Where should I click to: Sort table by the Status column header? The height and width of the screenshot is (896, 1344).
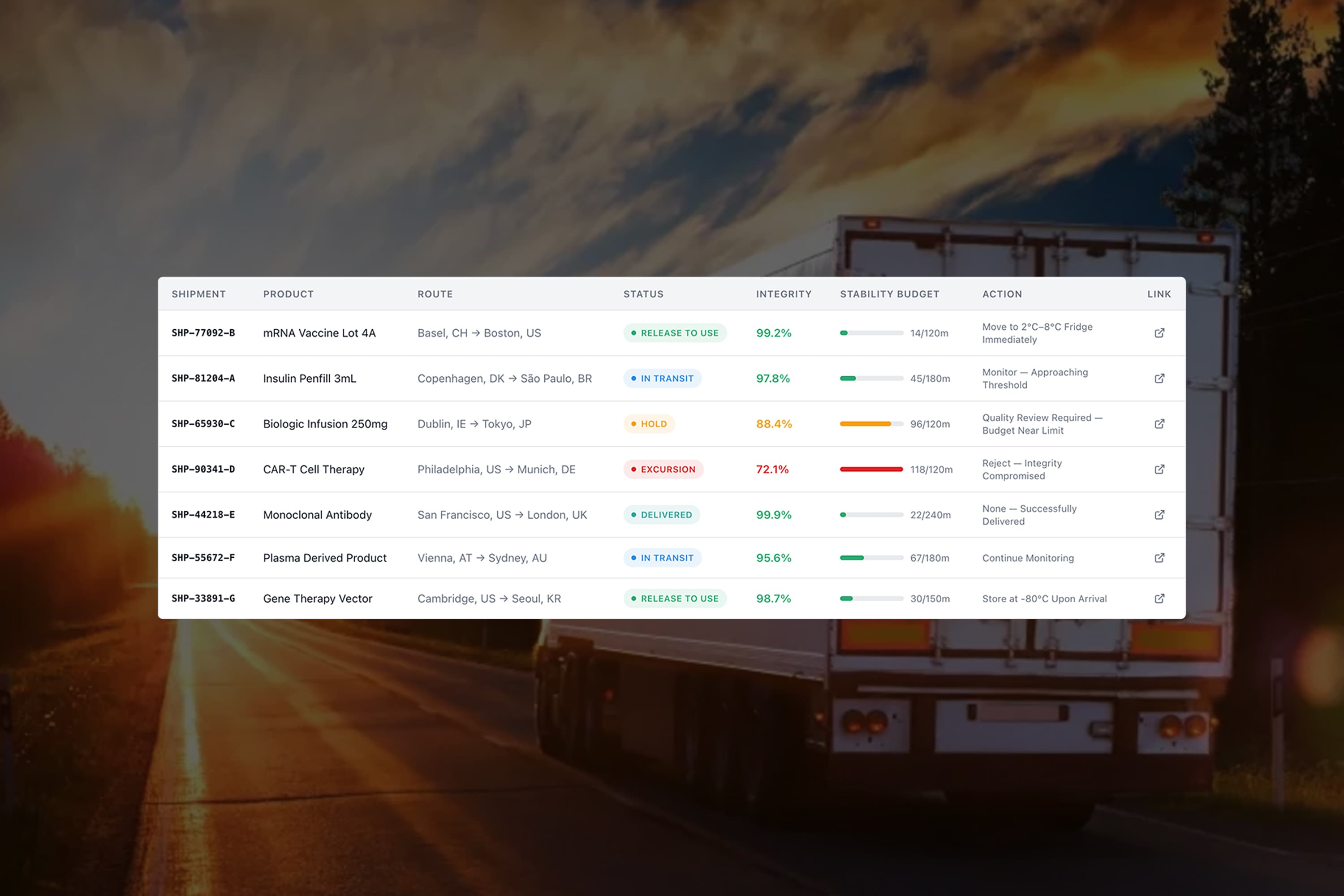tap(643, 294)
